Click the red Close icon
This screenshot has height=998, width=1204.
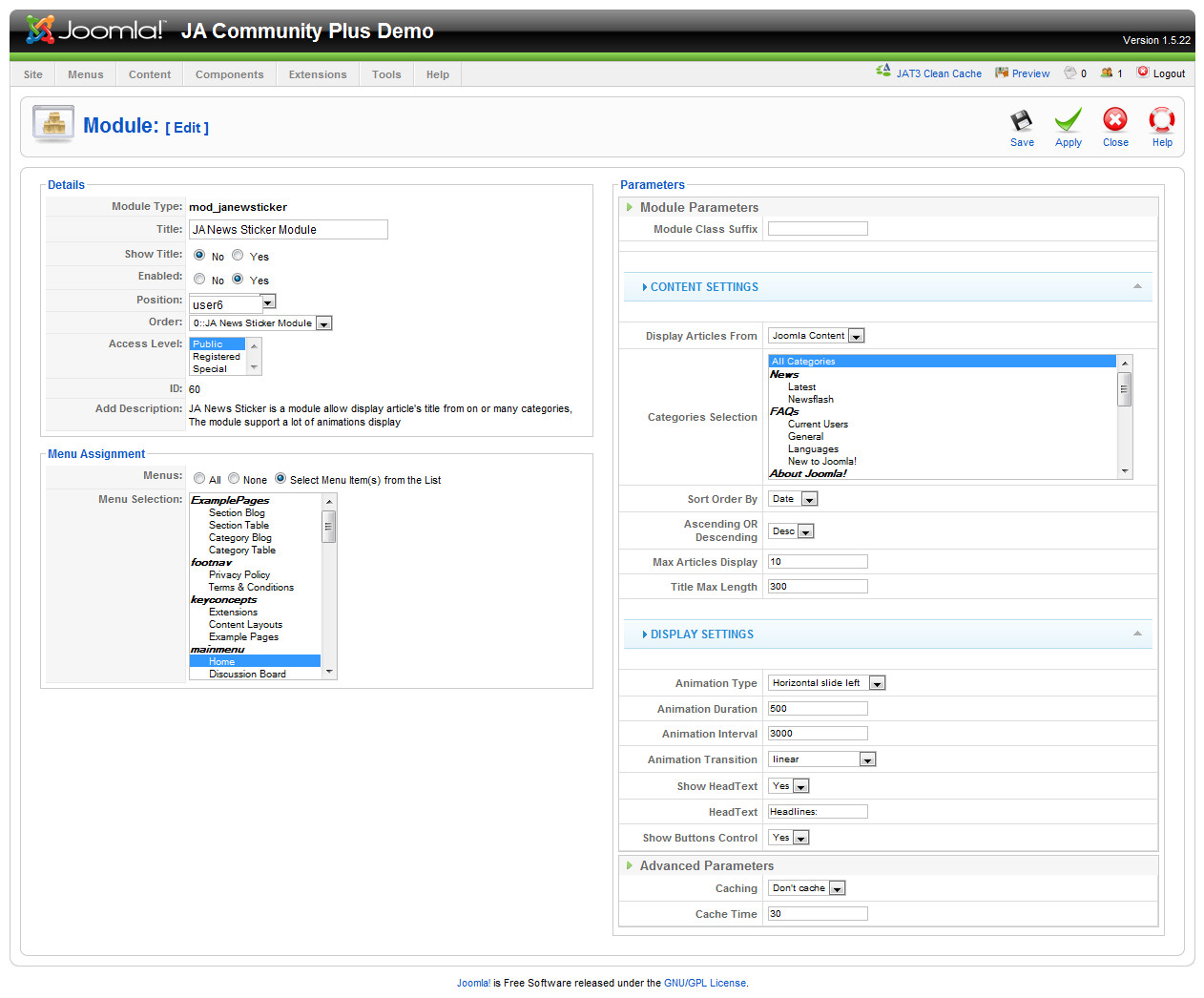pos(1114,120)
